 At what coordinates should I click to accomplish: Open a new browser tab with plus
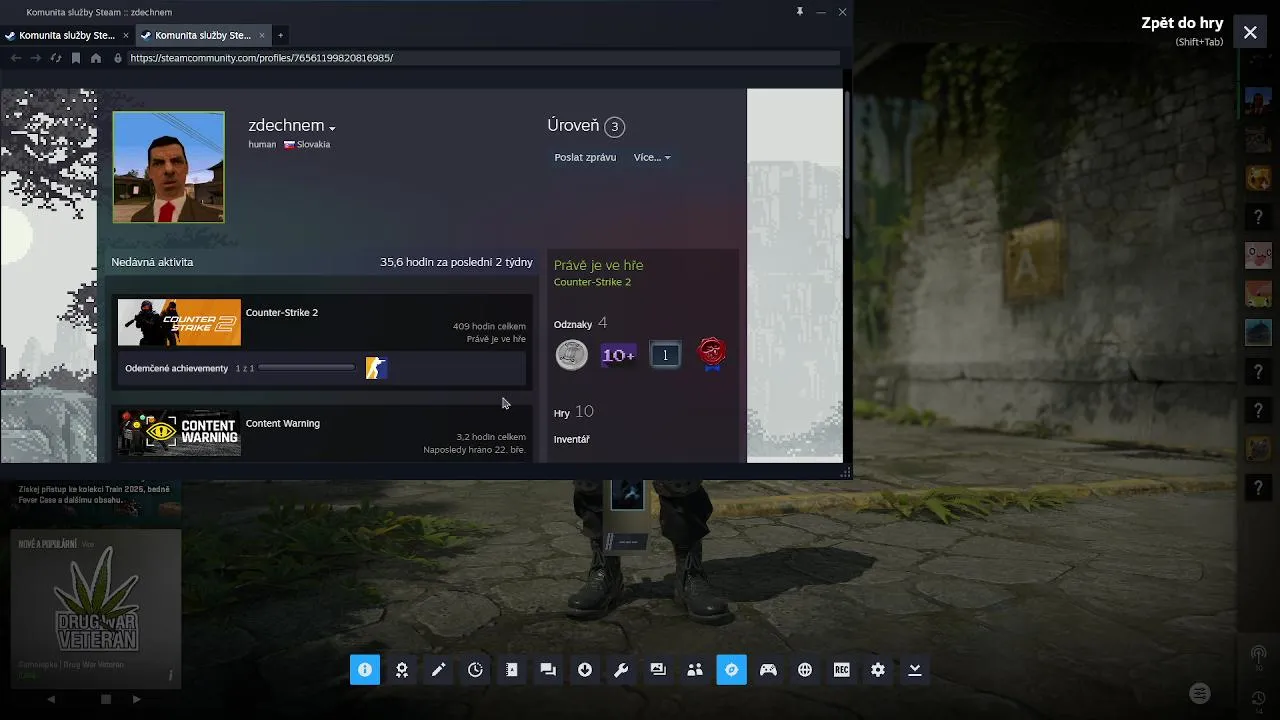point(280,35)
